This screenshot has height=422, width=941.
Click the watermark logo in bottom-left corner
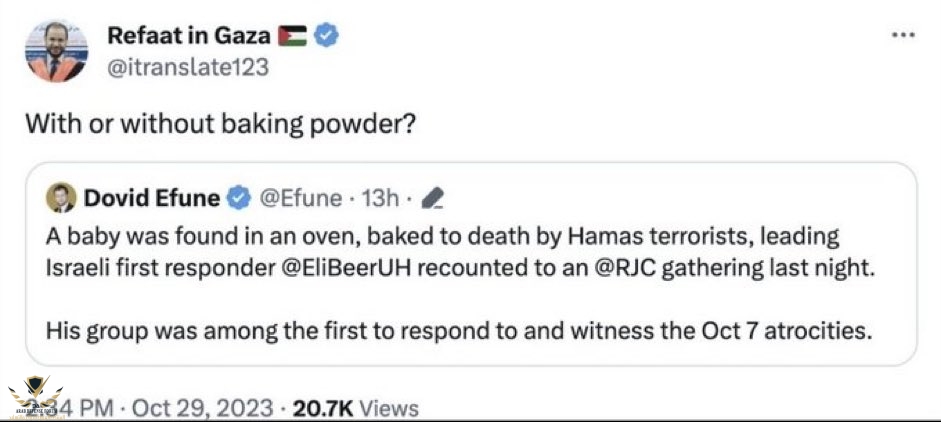[x=28, y=398]
